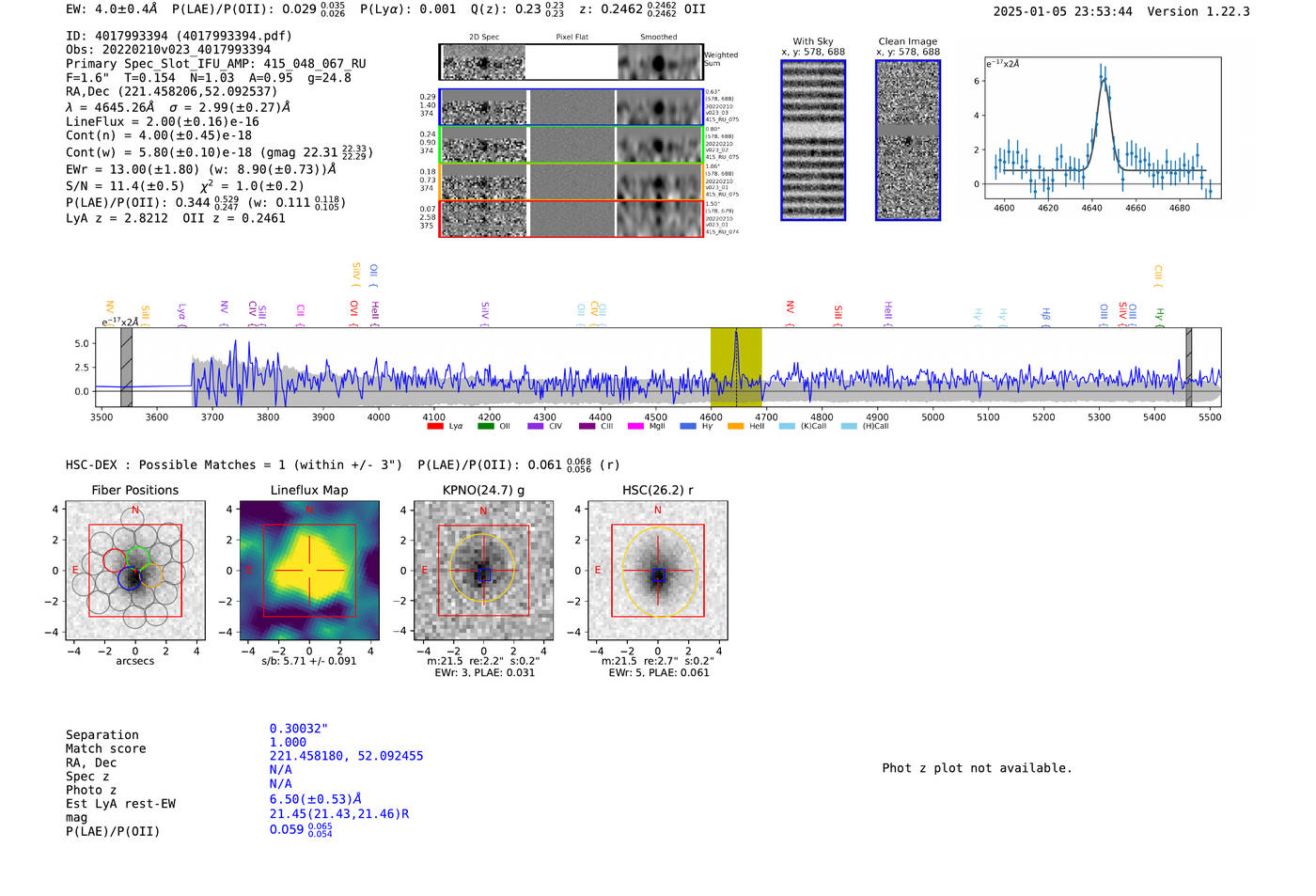
Task: Click the Est LyA rest-EW 6.50(±0.53)Å value
Action: pyautogui.click(x=316, y=799)
